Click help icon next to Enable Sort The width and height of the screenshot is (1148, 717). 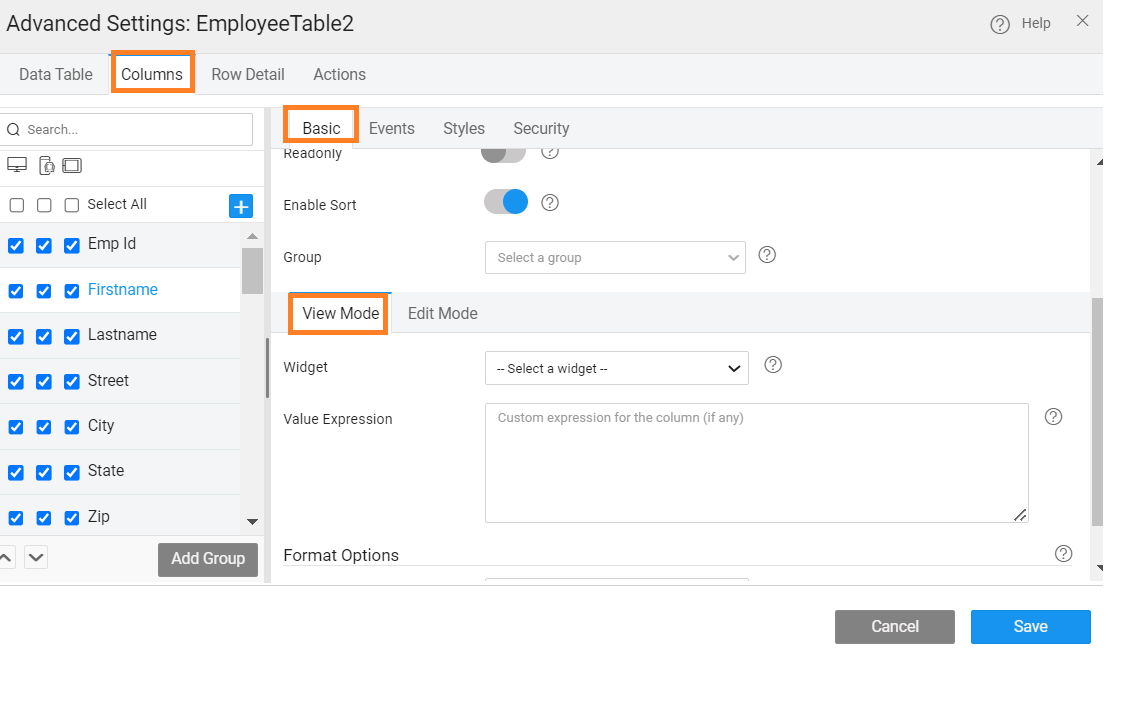550,203
